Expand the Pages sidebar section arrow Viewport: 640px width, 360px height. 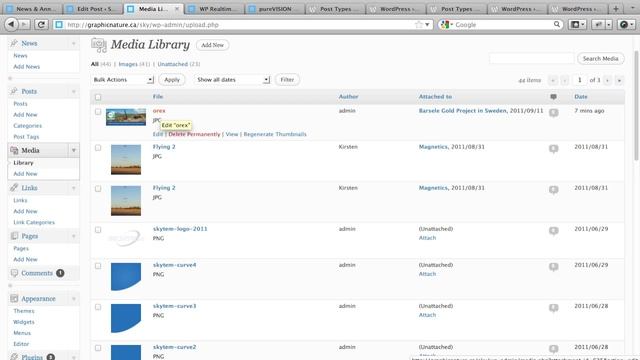(x=74, y=236)
